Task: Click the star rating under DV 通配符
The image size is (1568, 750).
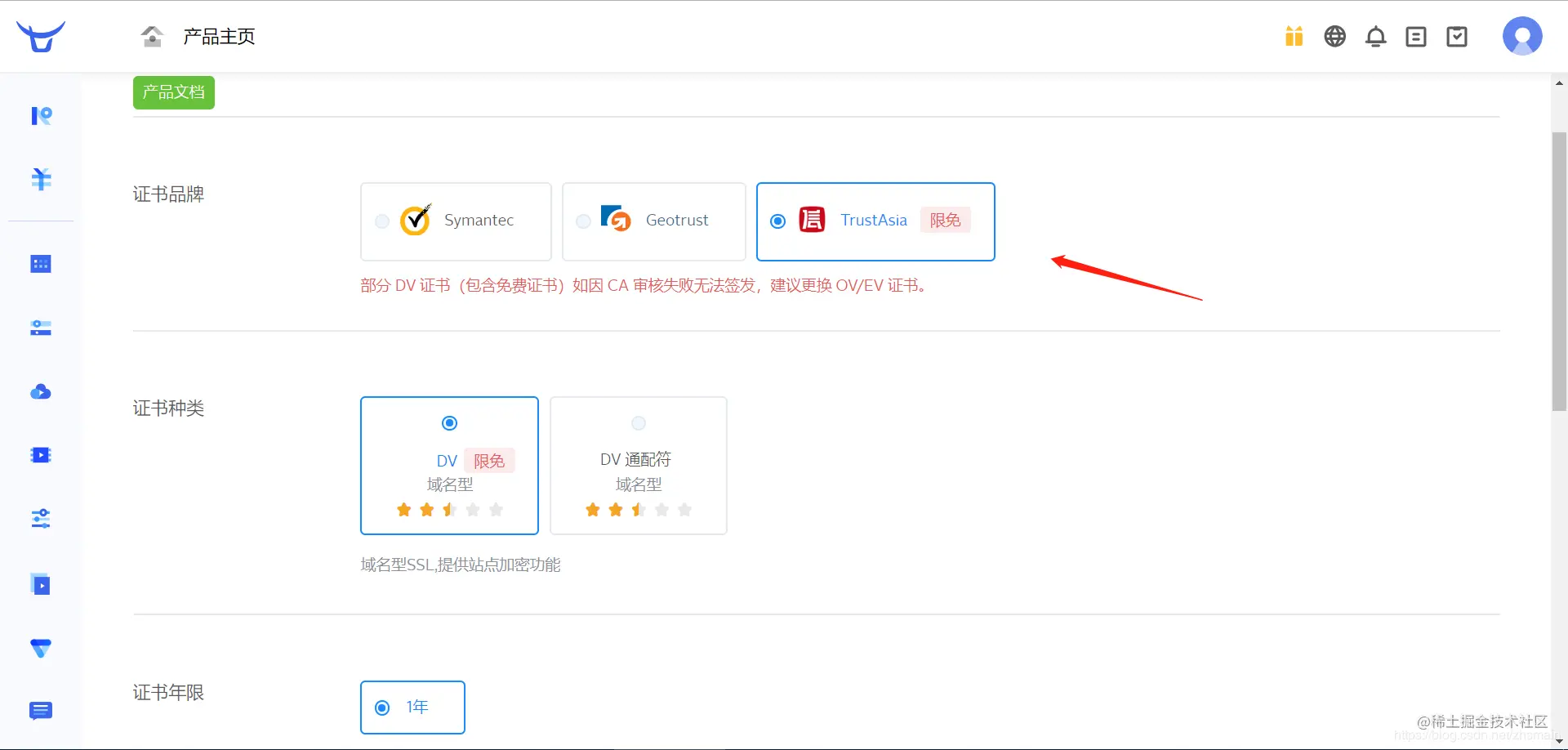Action: [x=639, y=510]
